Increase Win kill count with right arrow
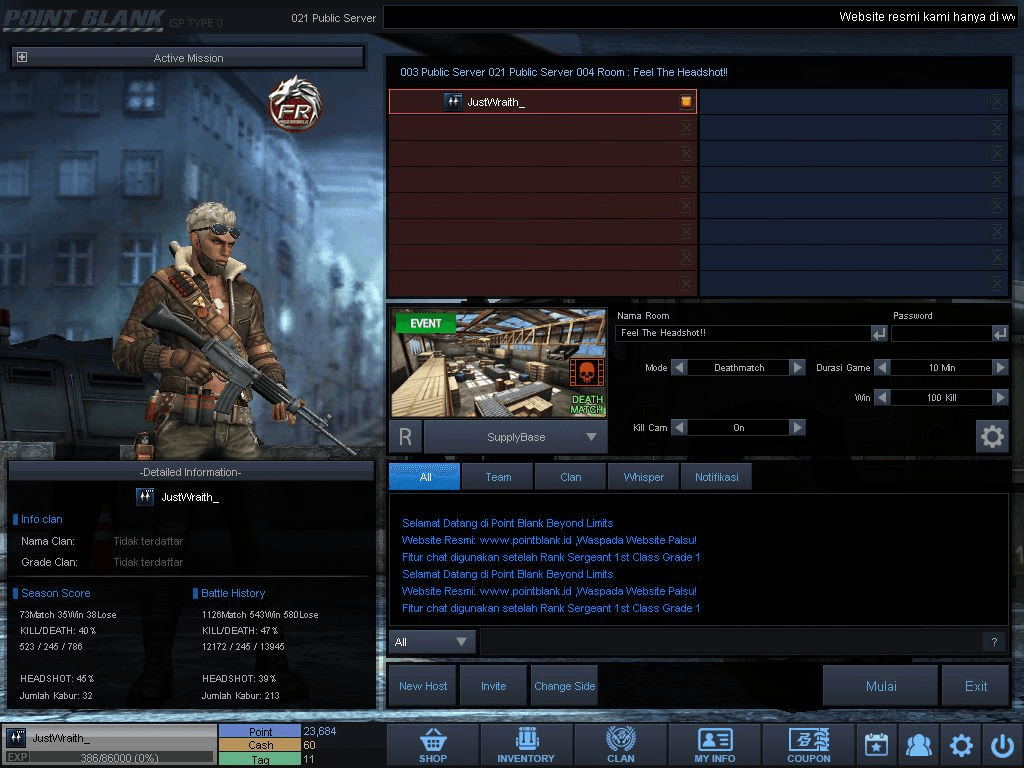The width and height of the screenshot is (1024, 768). [x=1000, y=397]
